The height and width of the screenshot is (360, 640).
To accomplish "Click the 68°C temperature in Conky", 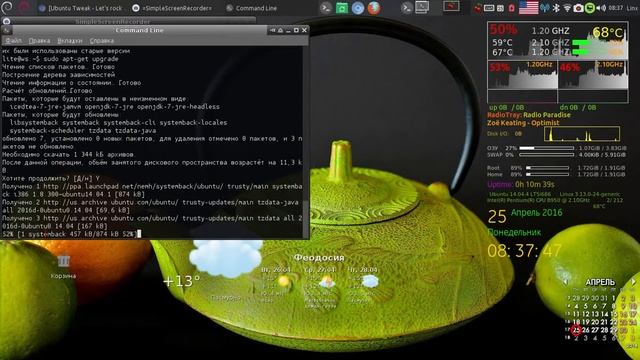I will pyautogui.click(x=608, y=33).
